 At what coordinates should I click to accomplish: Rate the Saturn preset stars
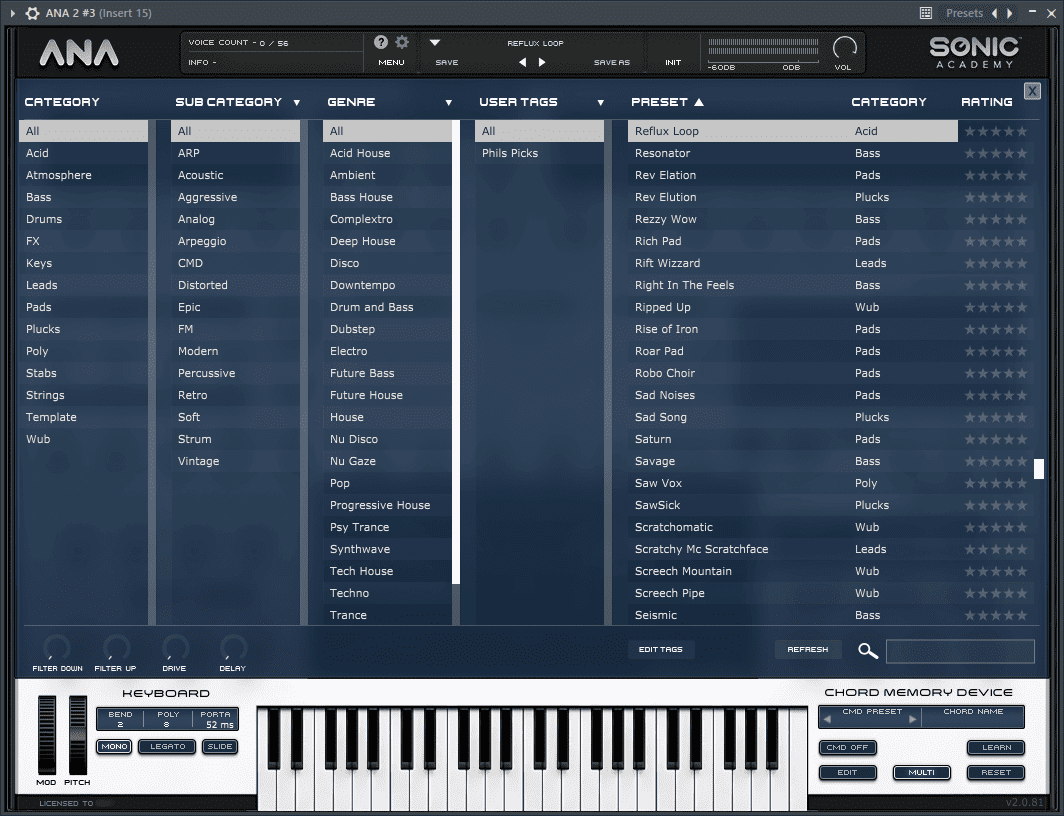(995, 440)
